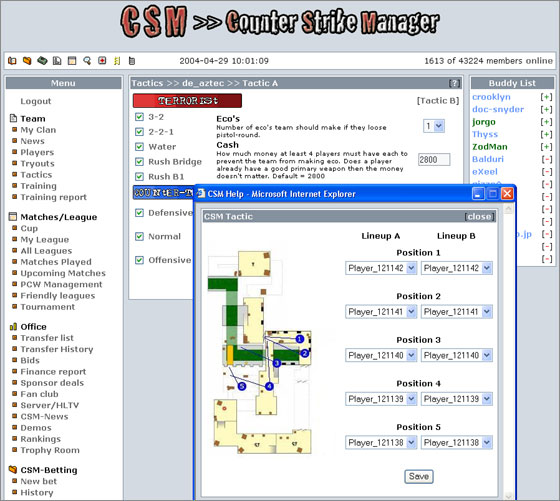560x501 pixels.
Task: Click the Cash amount input field
Action: click(x=434, y=160)
